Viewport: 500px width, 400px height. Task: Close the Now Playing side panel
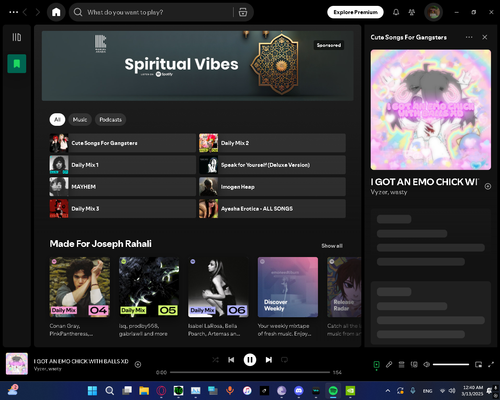point(485,37)
